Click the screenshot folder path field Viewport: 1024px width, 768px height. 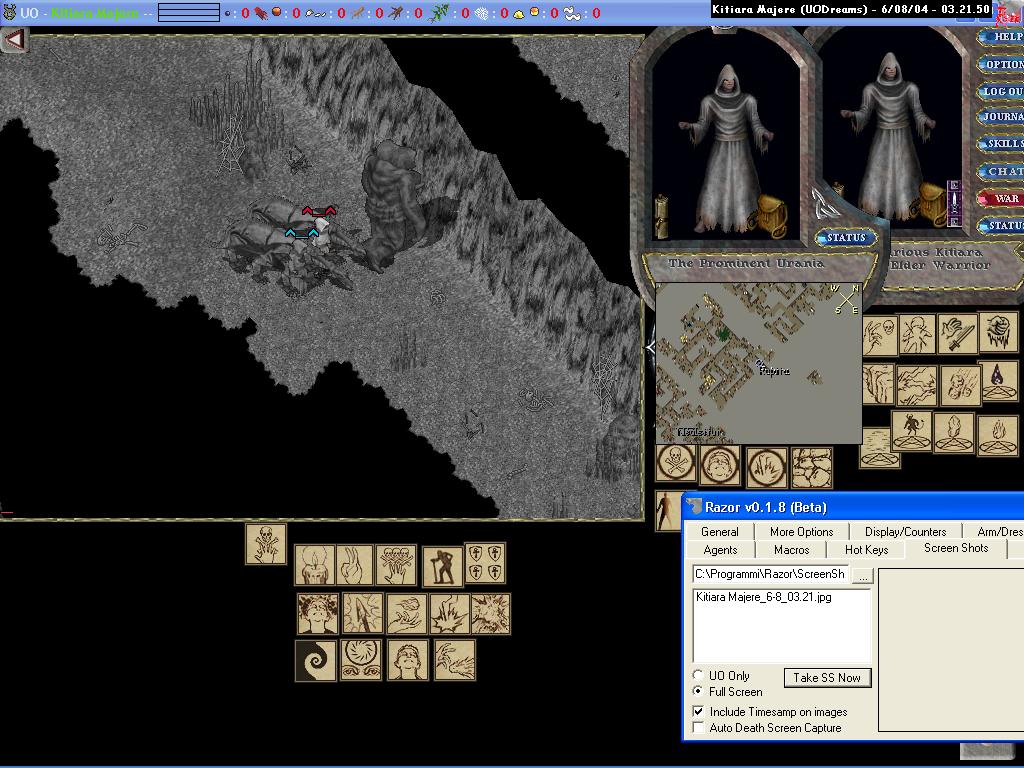coord(771,574)
